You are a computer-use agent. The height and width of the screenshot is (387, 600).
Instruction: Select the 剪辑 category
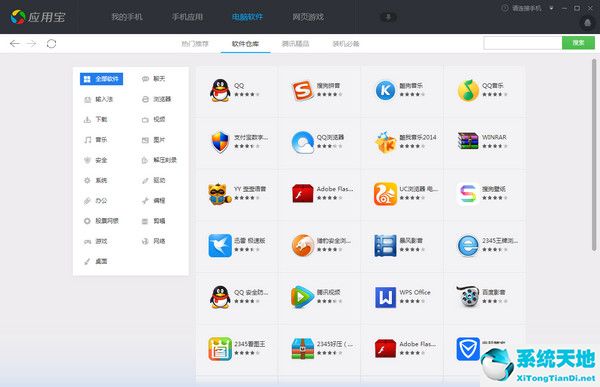tap(153, 221)
